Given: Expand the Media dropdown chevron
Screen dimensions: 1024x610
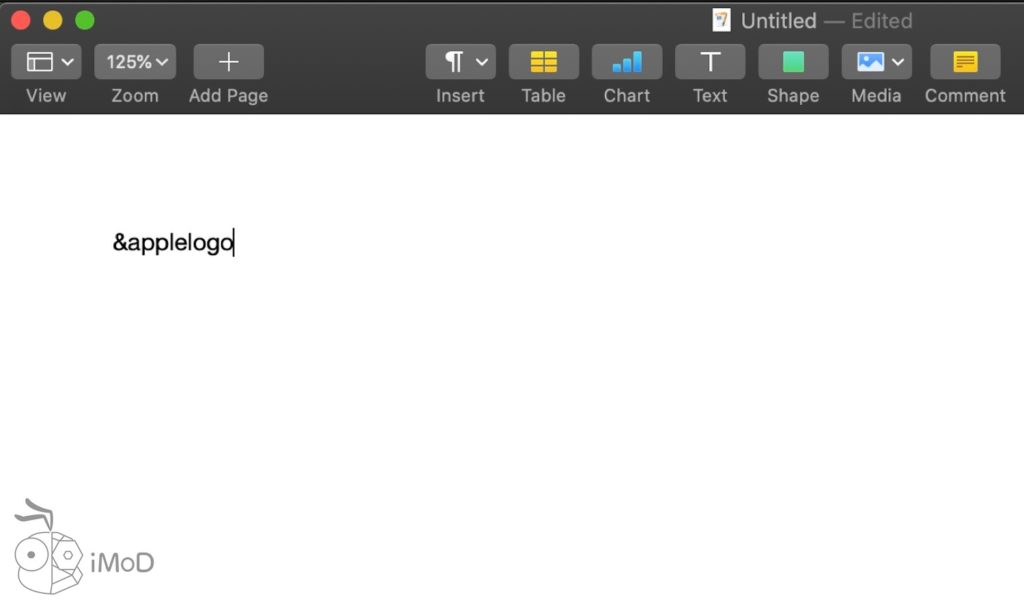Looking at the screenshot, I should pos(898,62).
